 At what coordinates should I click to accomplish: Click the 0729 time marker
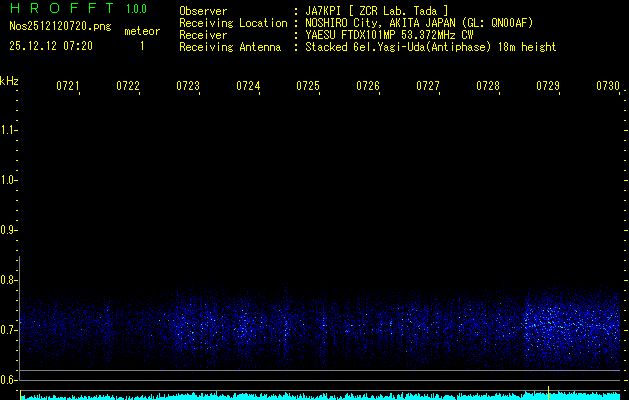(548, 87)
